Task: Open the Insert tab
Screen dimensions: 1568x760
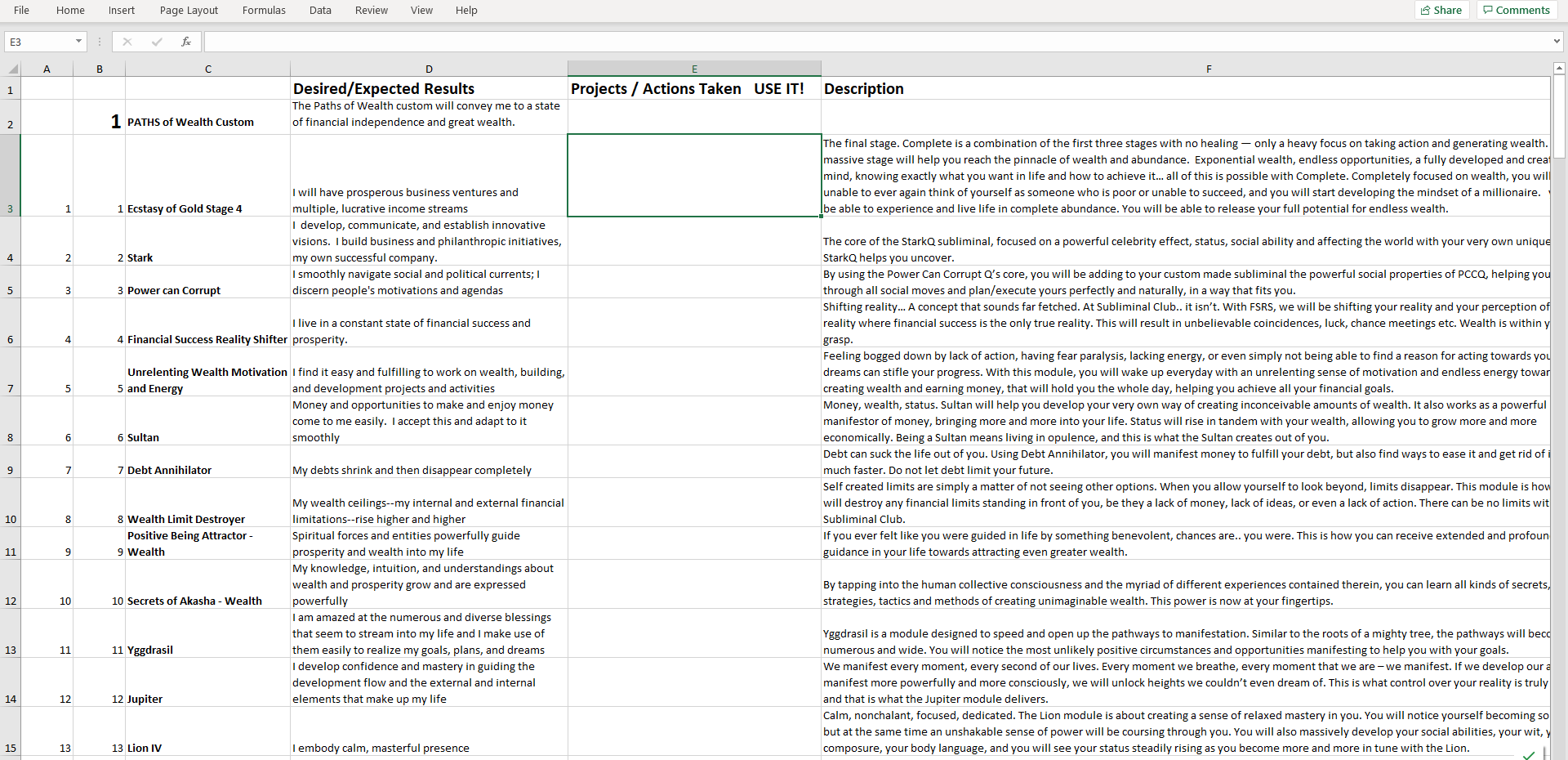Action: coord(122,10)
